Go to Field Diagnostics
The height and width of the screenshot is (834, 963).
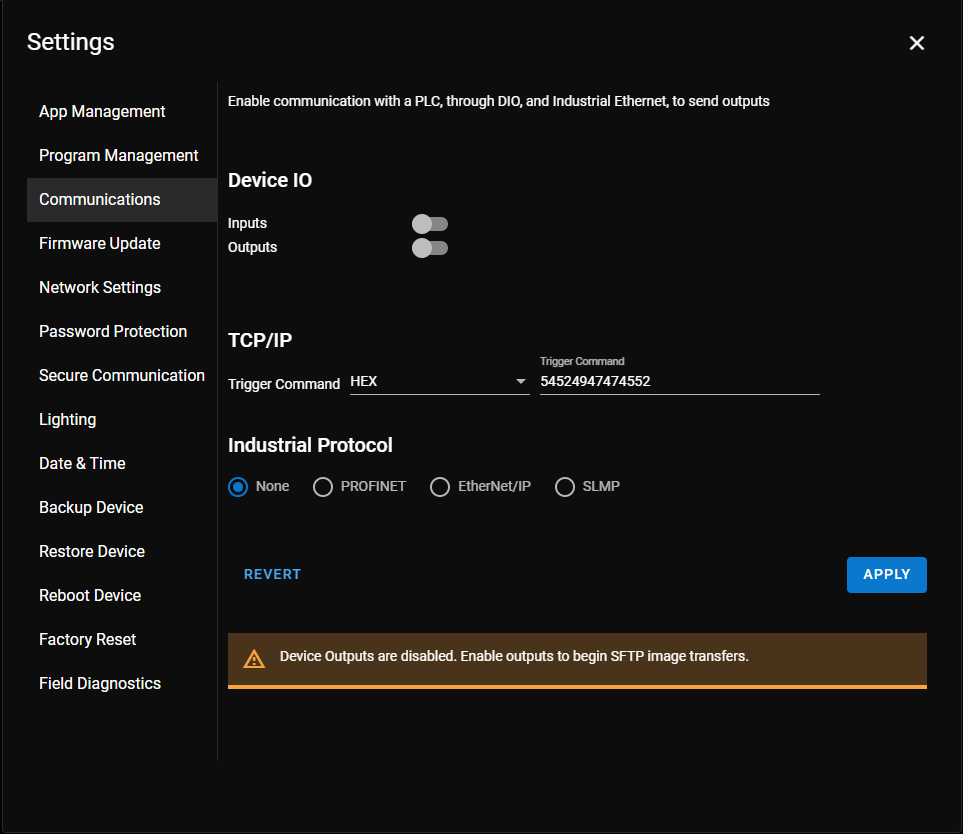click(x=100, y=684)
